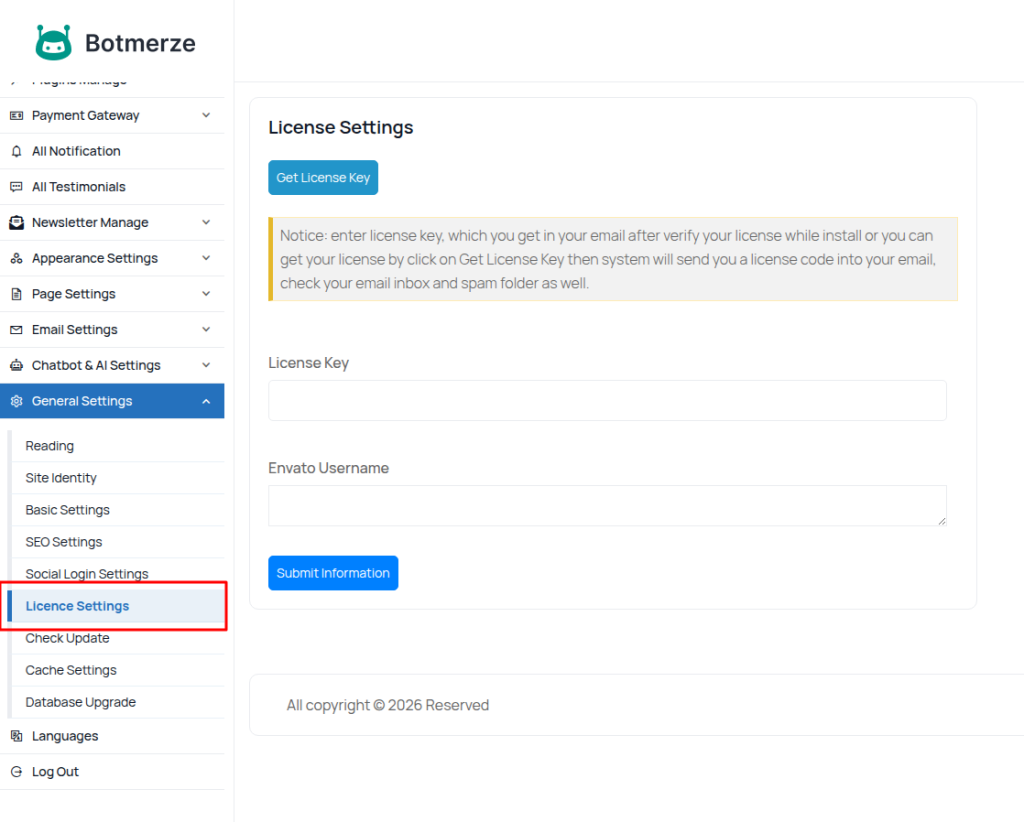Focus the License Key input field
The image size is (1024, 822).
point(607,400)
